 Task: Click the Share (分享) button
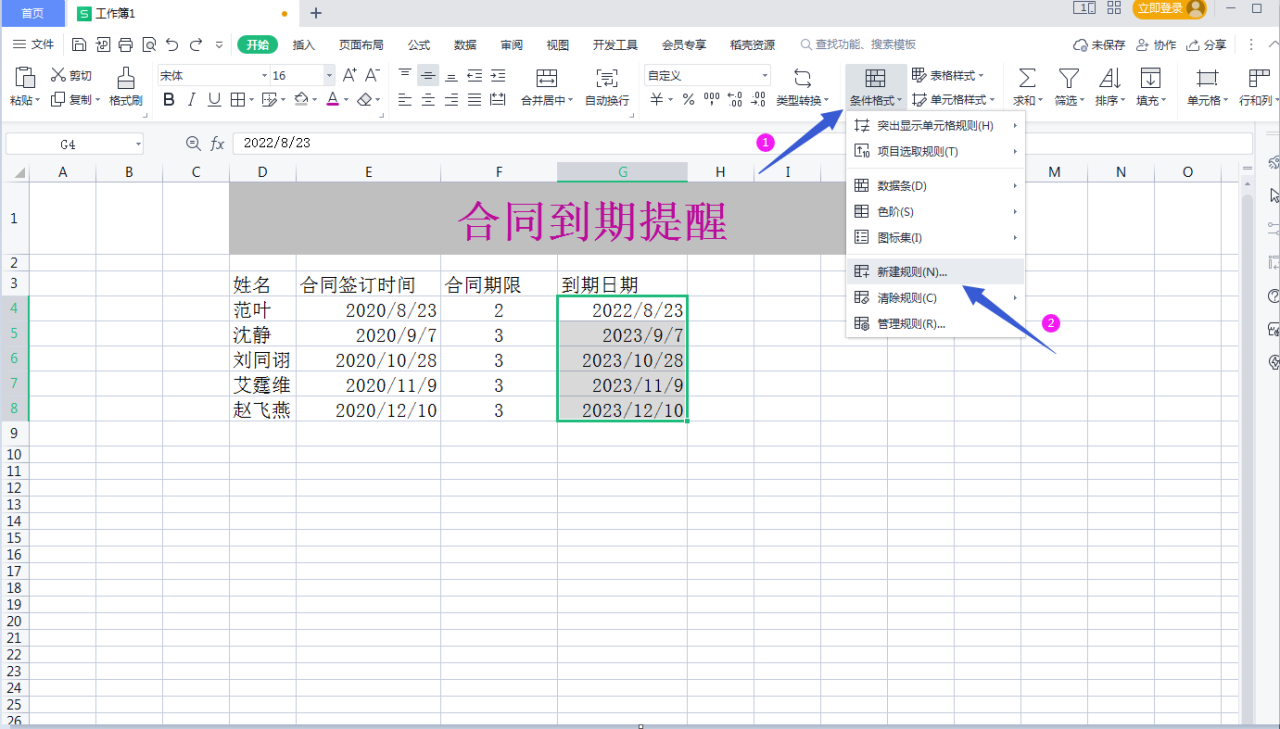pyautogui.click(x=1206, y=45)
